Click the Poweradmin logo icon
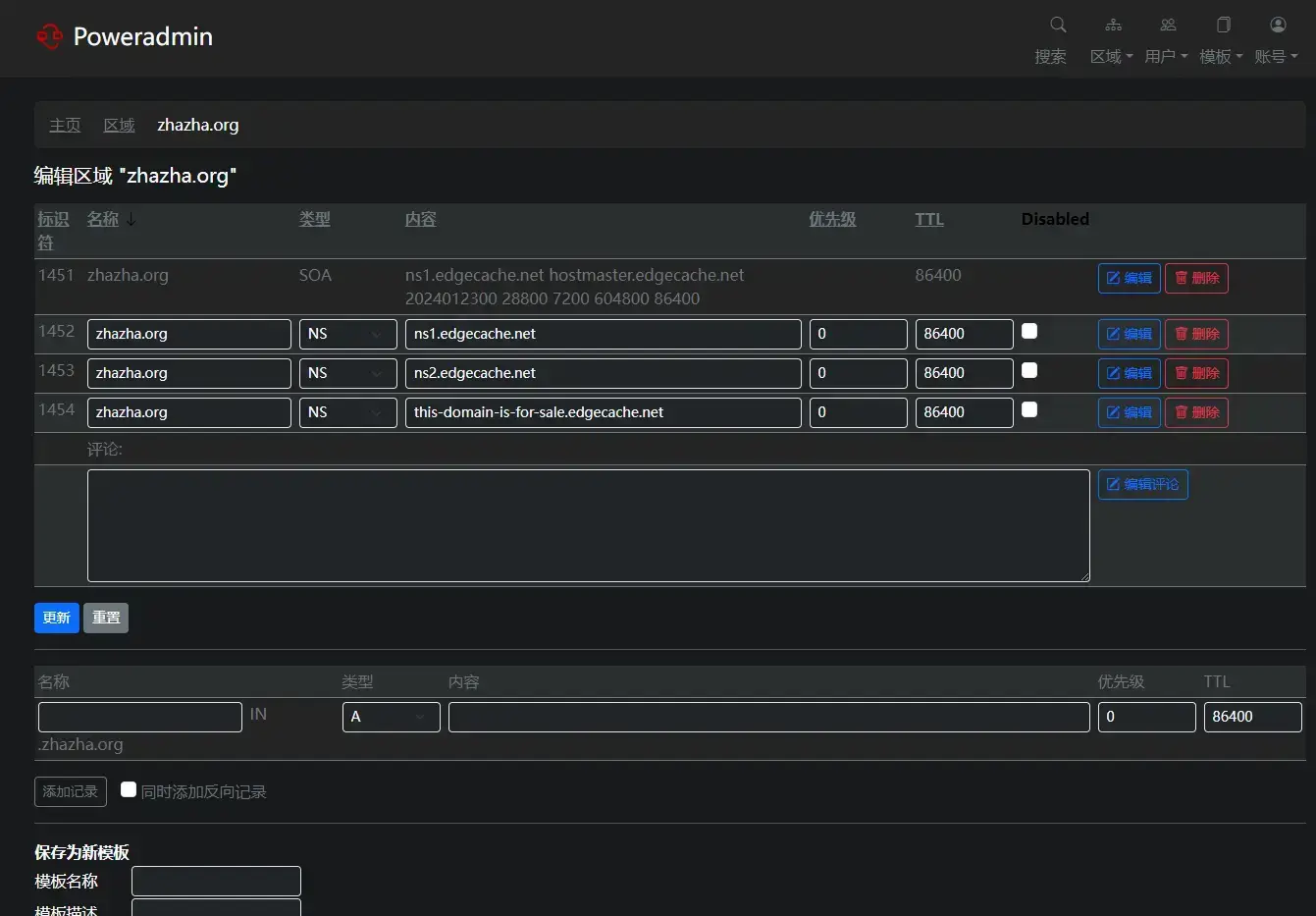This screenshot has width=1316, height=916. coord(49,36)
